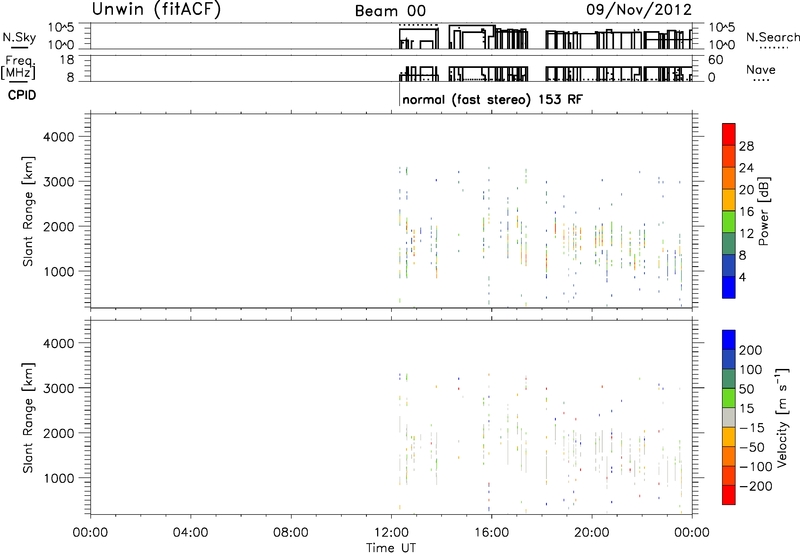The height and width of the screenshot is (554, 800).
Task: Click the 'Nave' legend label
Action: point(760,70)
